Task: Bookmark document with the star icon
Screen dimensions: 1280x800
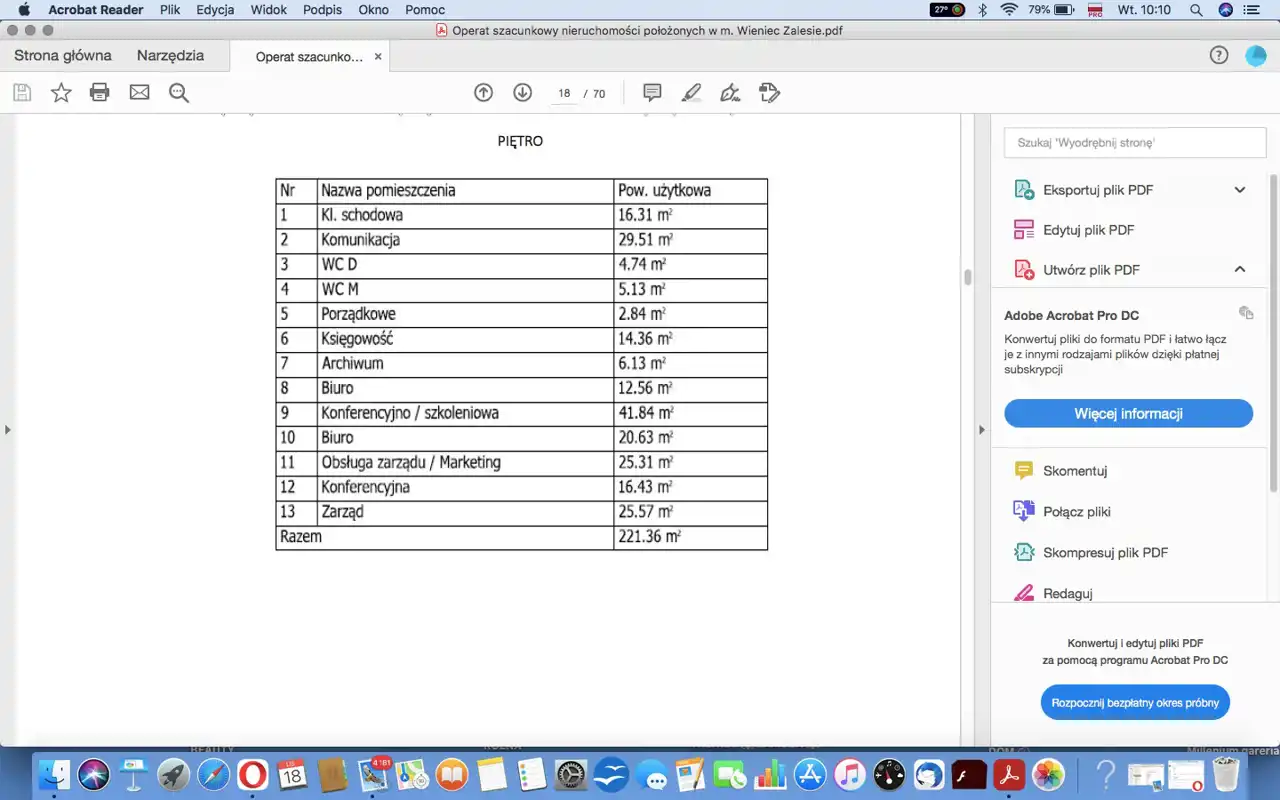Action: coord(61,93)
